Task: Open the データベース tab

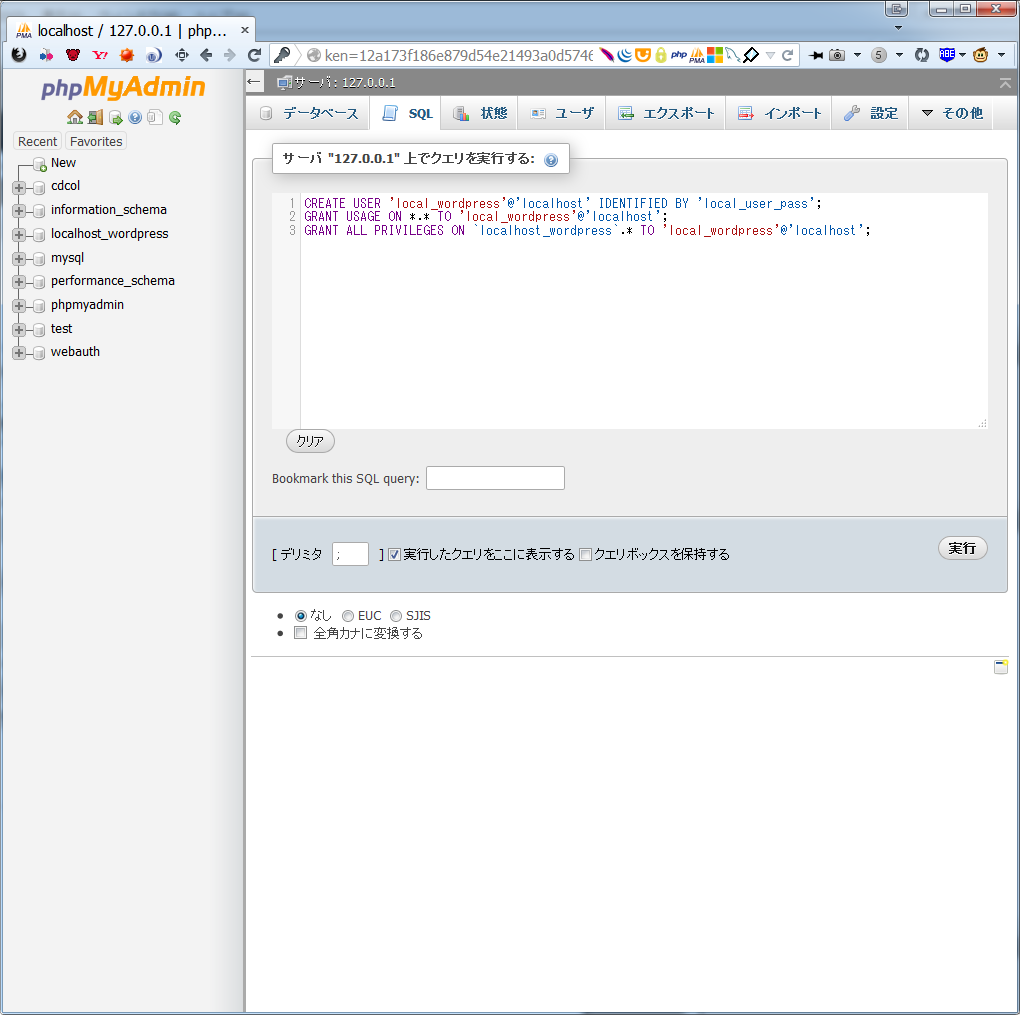Action: tap(308, 113)
